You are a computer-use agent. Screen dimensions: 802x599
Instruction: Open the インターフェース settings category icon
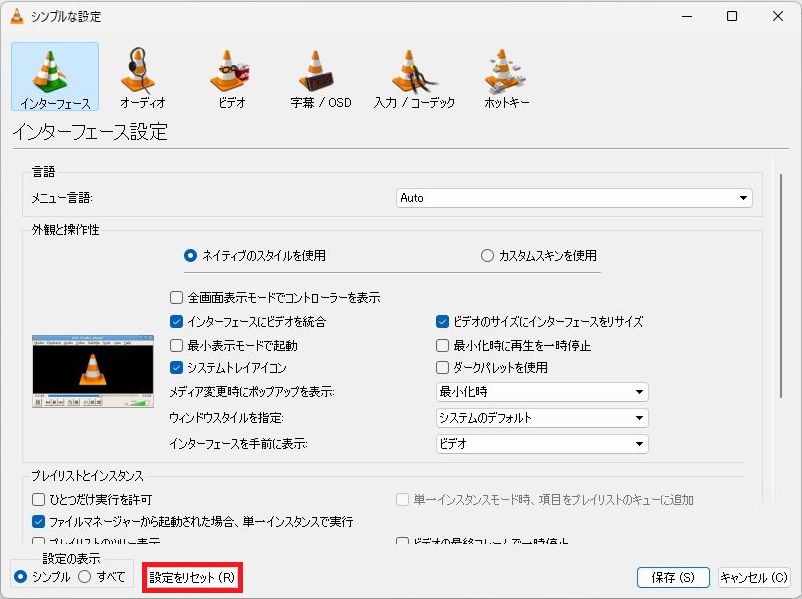tap(55, 76)
